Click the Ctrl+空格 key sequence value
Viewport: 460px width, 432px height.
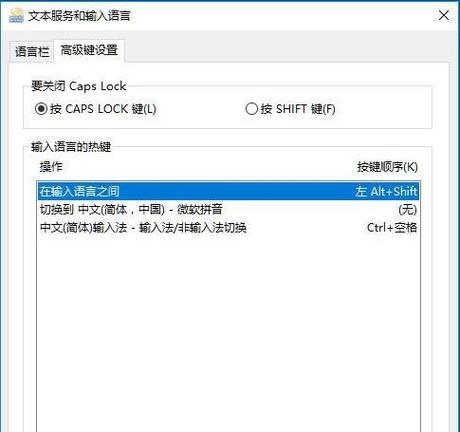[x=392, y=227]
